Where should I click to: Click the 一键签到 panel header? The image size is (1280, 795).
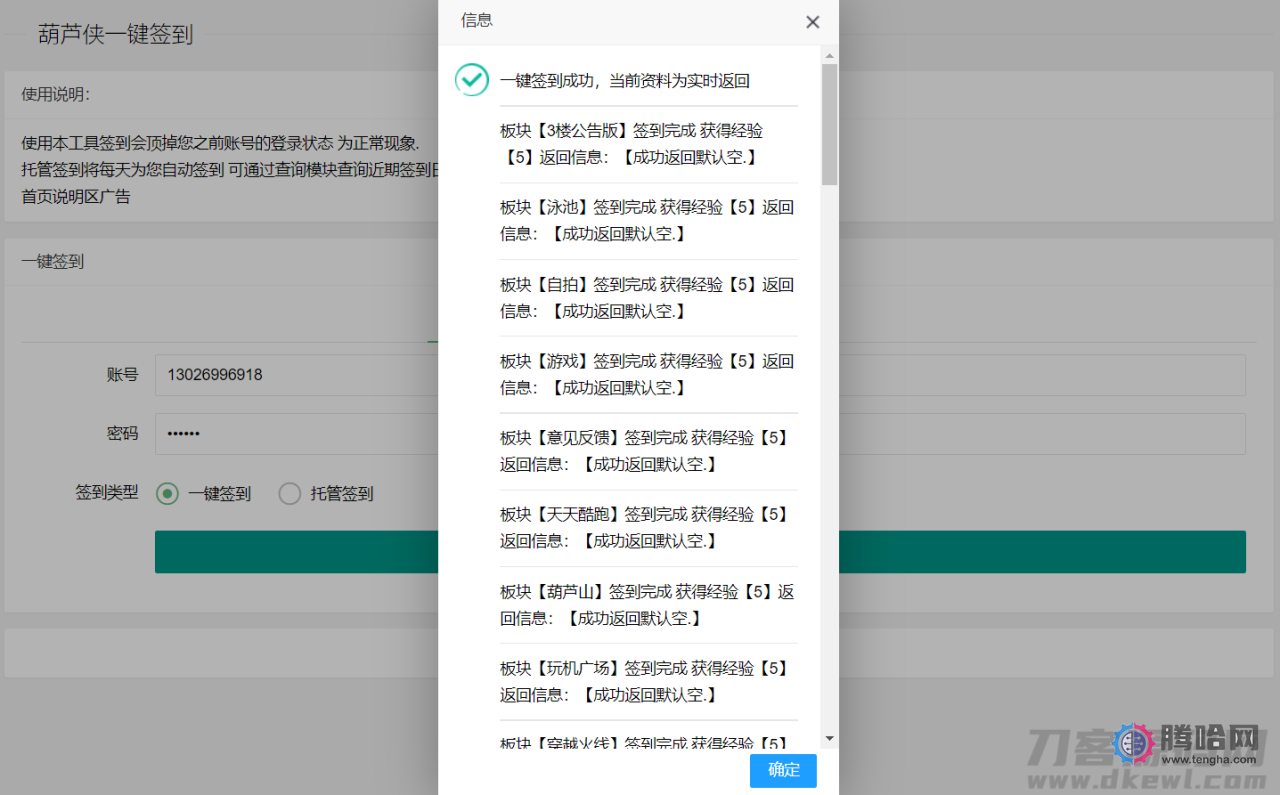click(53, 262)
